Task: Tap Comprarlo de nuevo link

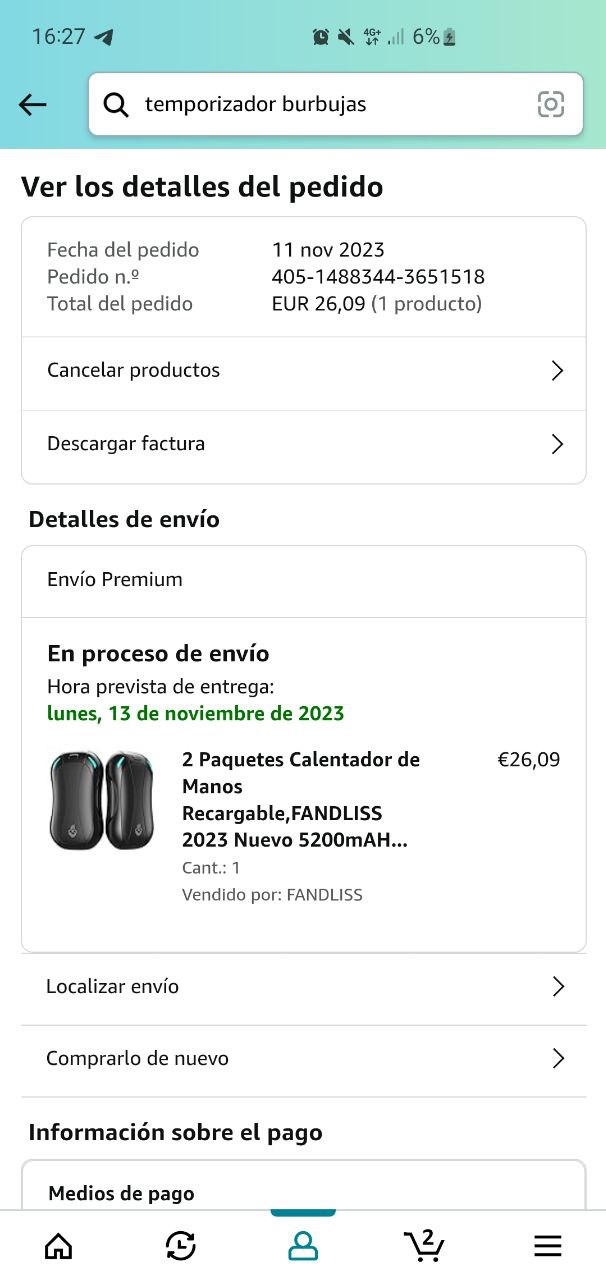Action: pos(137,1058)
